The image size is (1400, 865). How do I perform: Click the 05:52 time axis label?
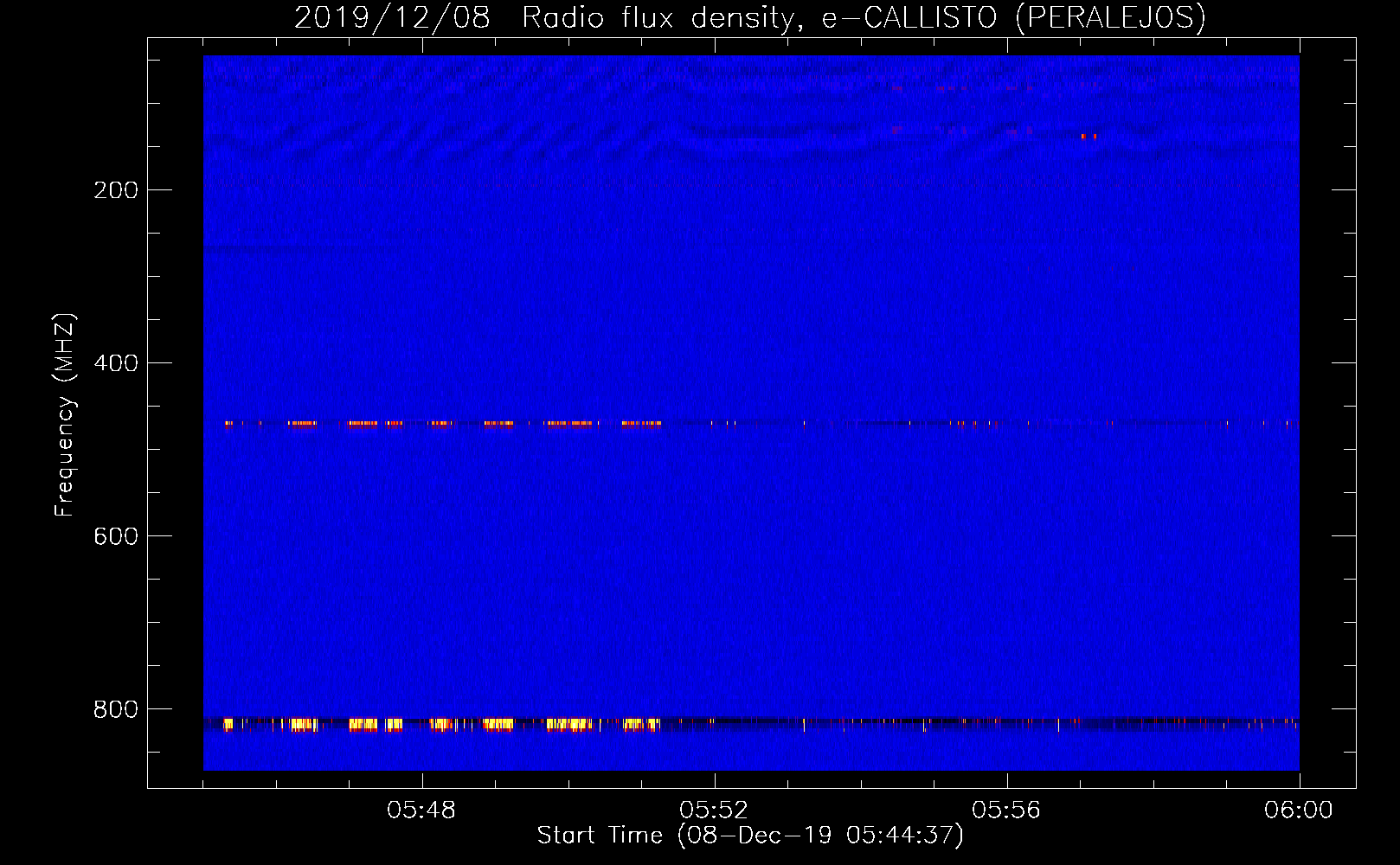click(714, 811)
